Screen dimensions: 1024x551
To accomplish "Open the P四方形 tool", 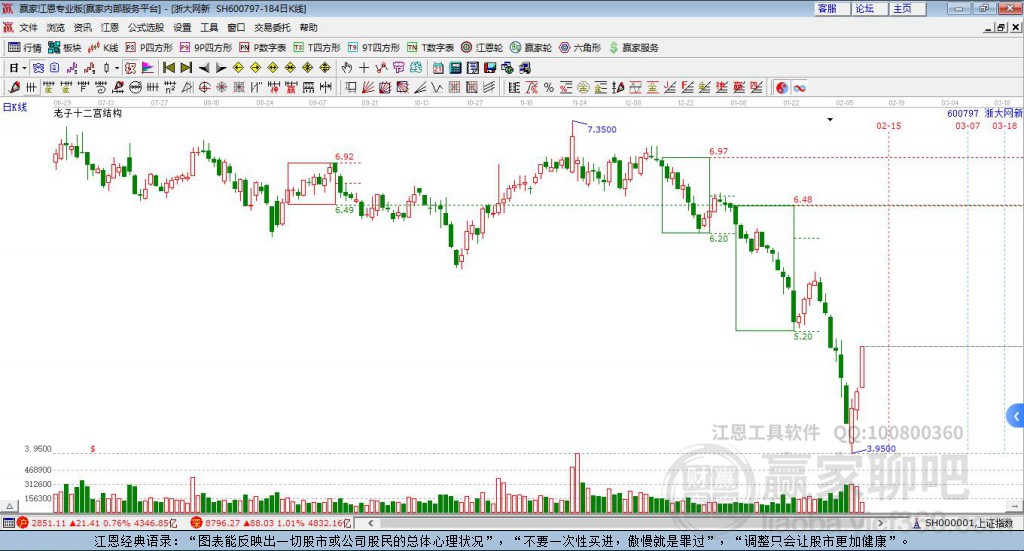I will click(x=149, y=48).
